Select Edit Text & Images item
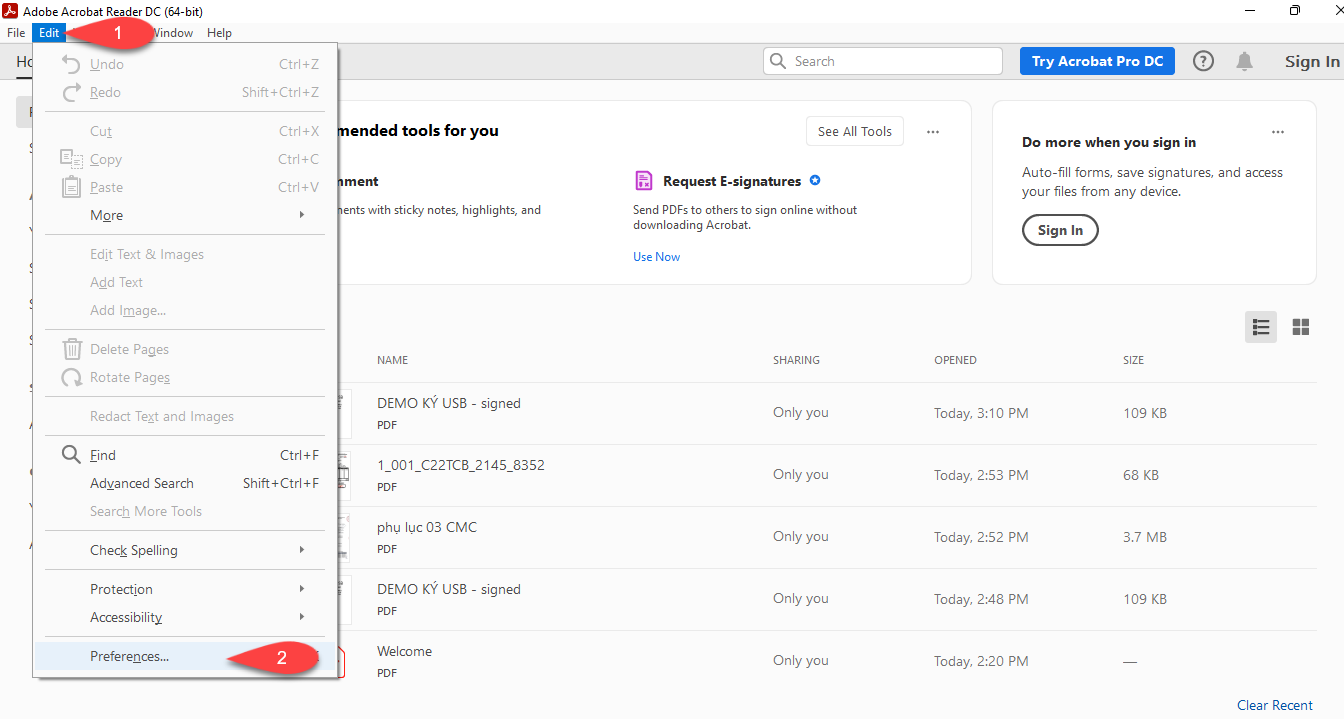Viewport: 1344px width, 719px height. (x=186, y=254)
